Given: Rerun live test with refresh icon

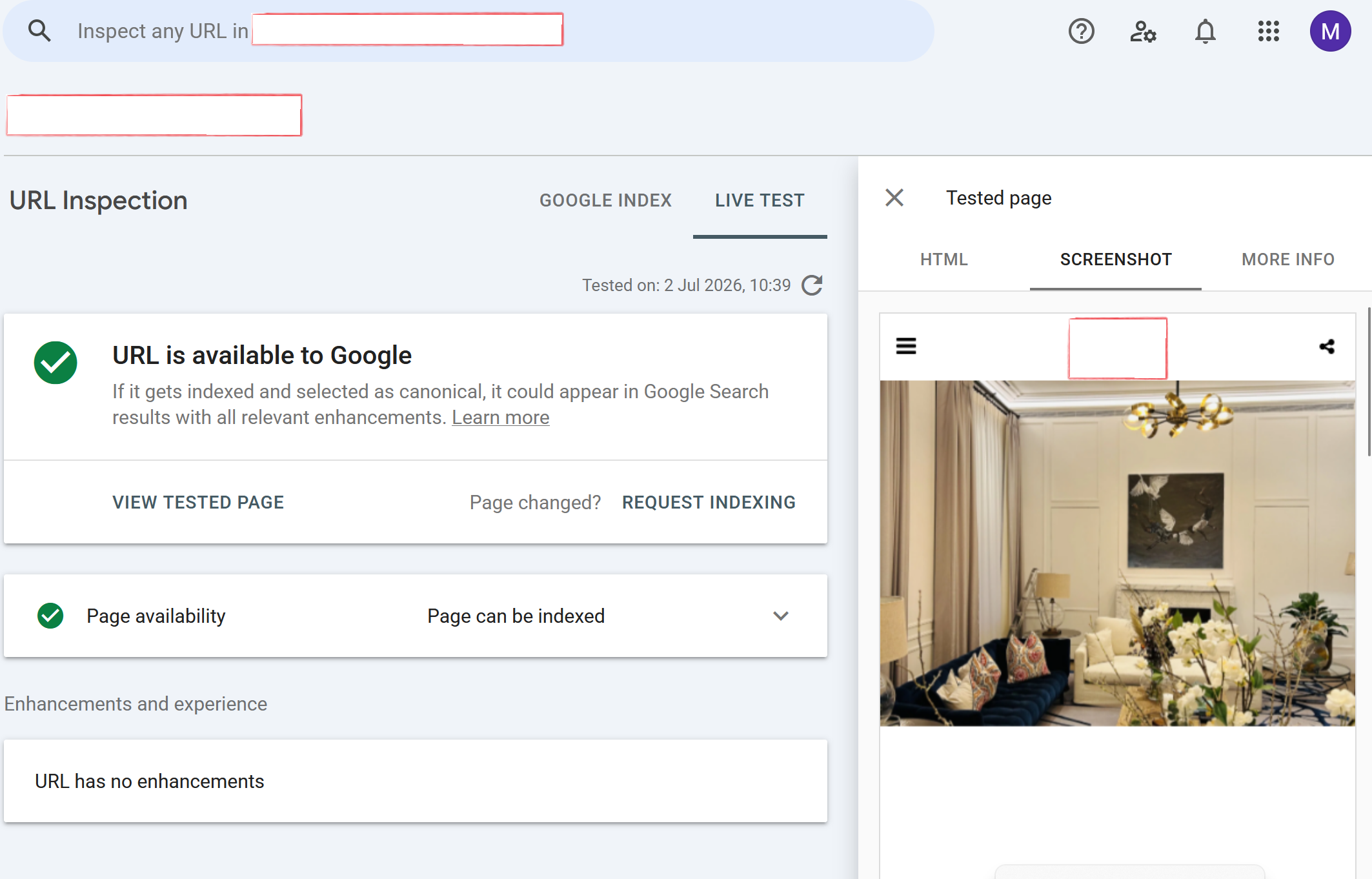Looking at the screenshot, I should [812, 285].
